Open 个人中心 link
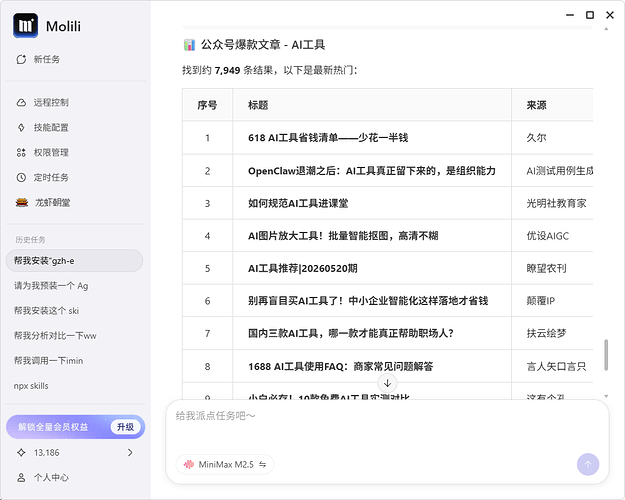The height and width of the screenshot is (500, 625). coord(51,477)
